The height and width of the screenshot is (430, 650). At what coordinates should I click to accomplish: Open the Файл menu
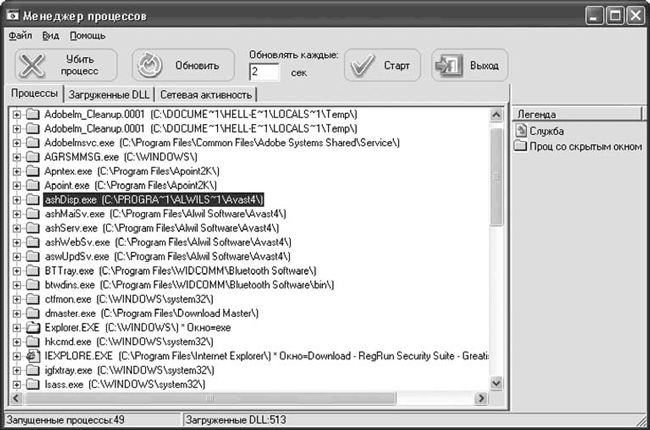pos(20,36)
